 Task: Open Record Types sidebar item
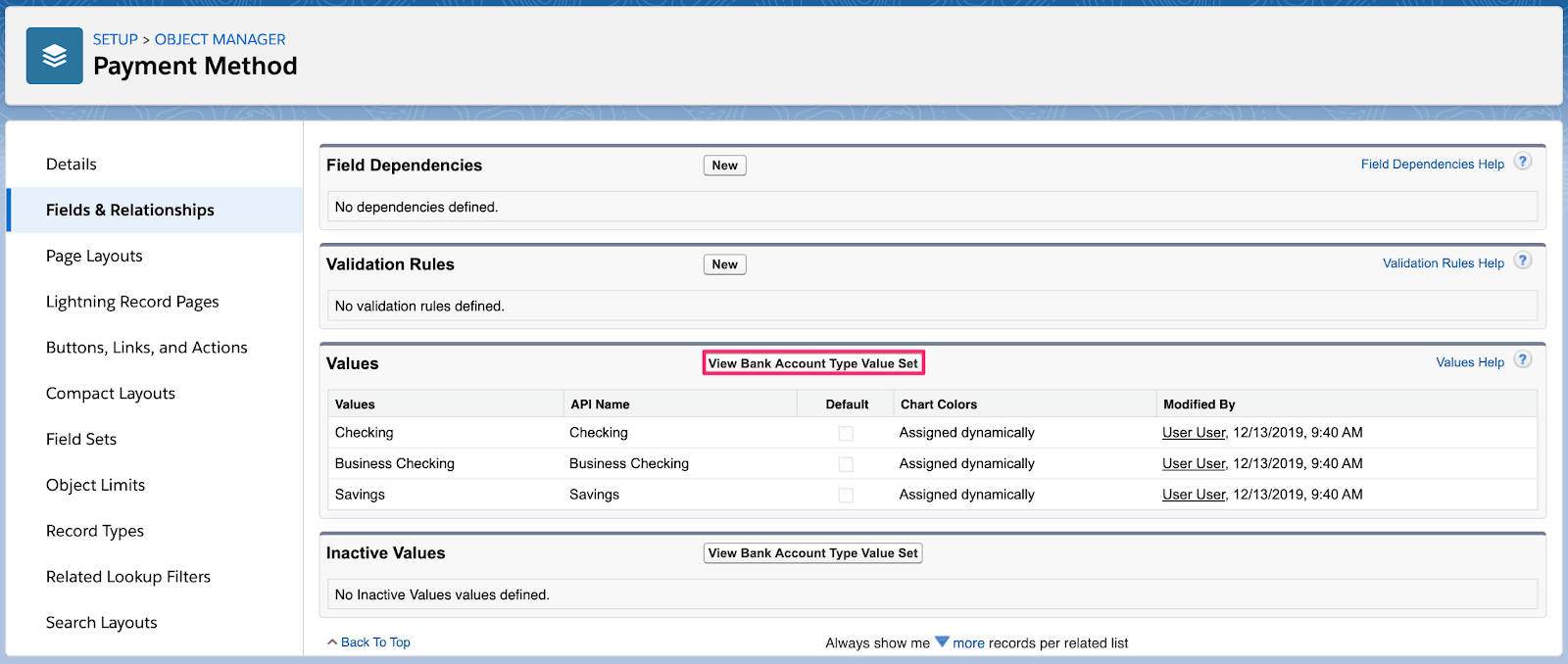click(x=95, y=532)
